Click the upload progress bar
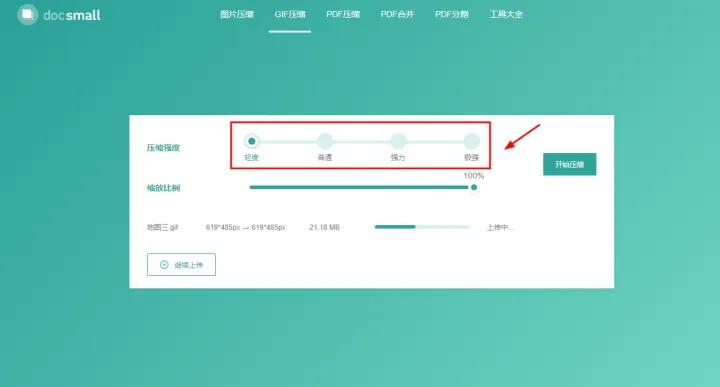This screenshot has height=387, width=720. (x=422, y=227)
